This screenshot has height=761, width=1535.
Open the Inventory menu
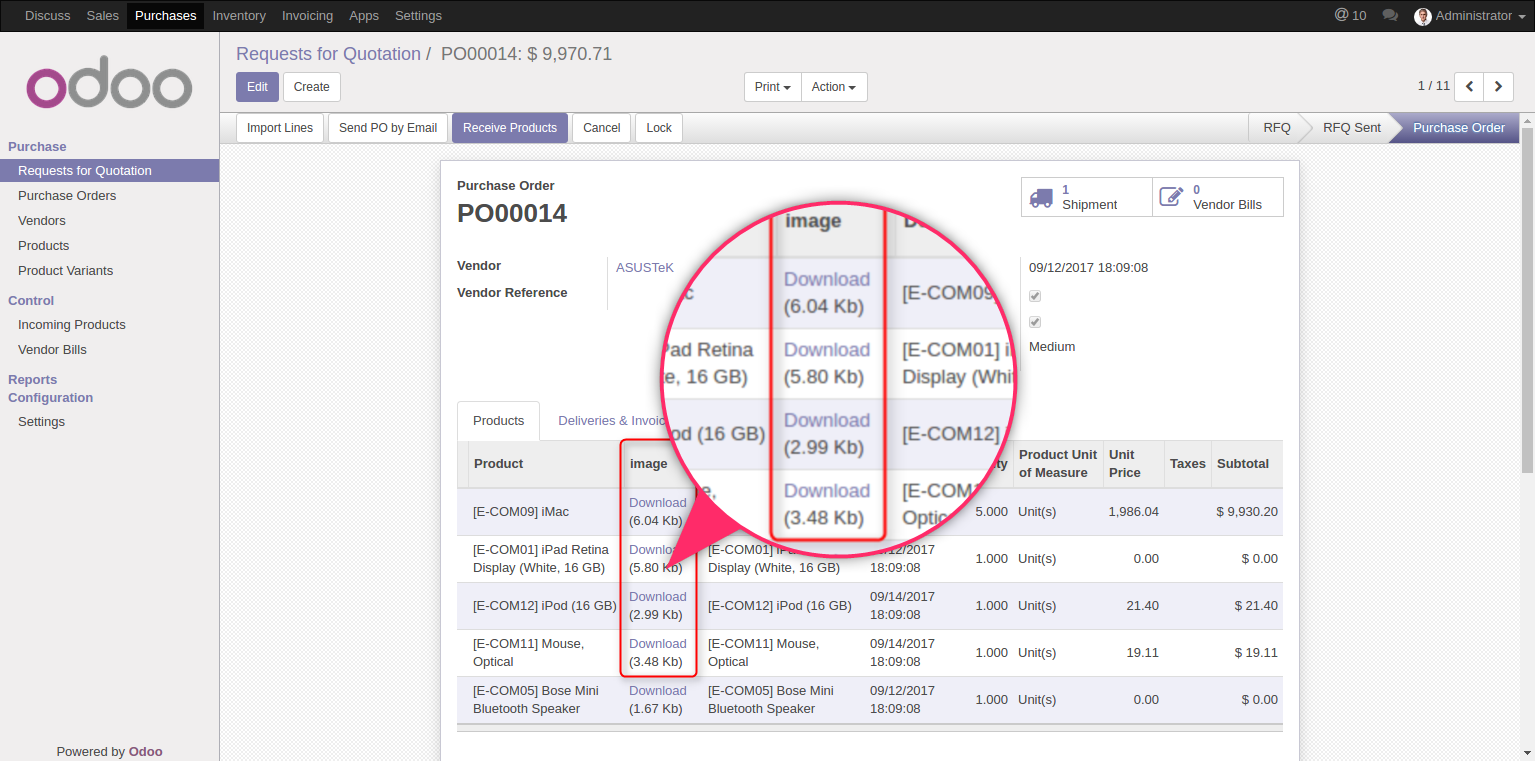[x=239, y=15]
